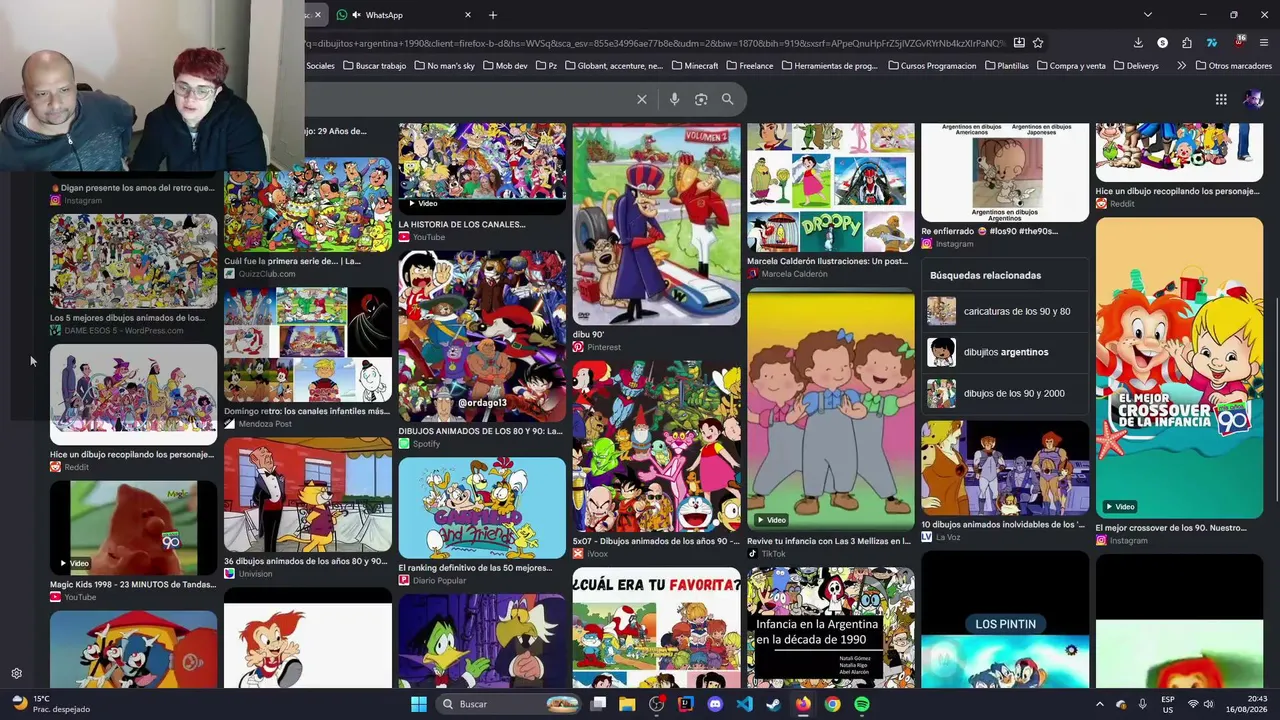Submit search with the magnifier icon
This screenshot has width=1280, height=720.
click(x=728, y=99)
